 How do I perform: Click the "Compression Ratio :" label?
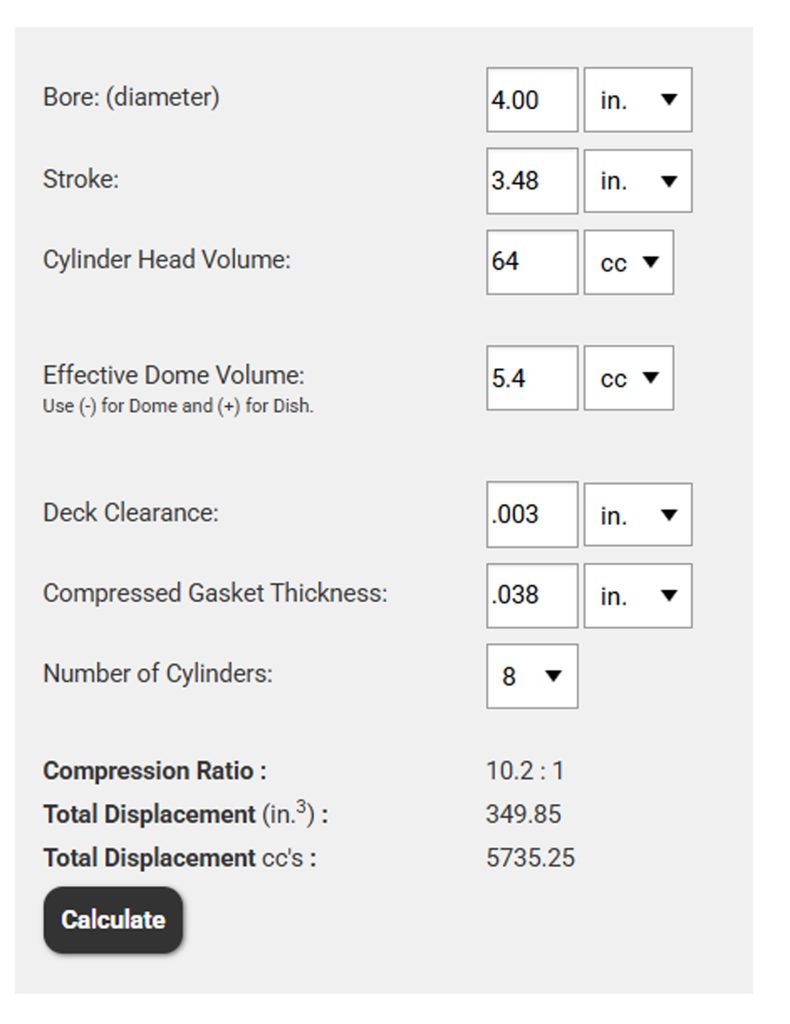pos(155,771)
